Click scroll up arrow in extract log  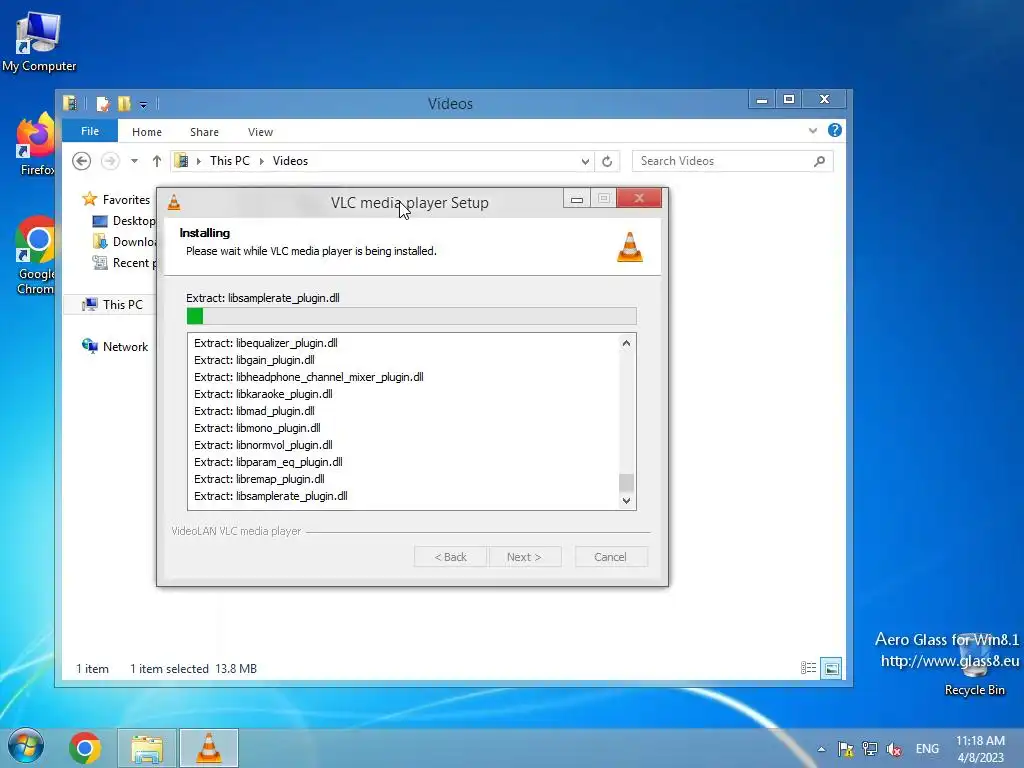coord(626,343)
